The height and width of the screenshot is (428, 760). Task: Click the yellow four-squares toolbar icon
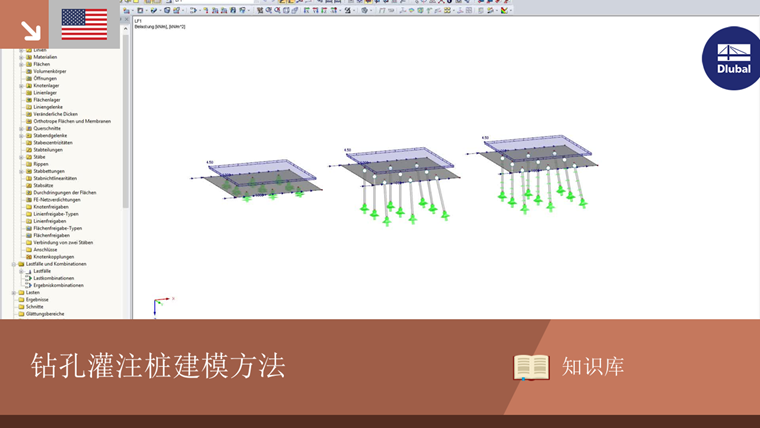pyautogui.click(x=447, y=10)
